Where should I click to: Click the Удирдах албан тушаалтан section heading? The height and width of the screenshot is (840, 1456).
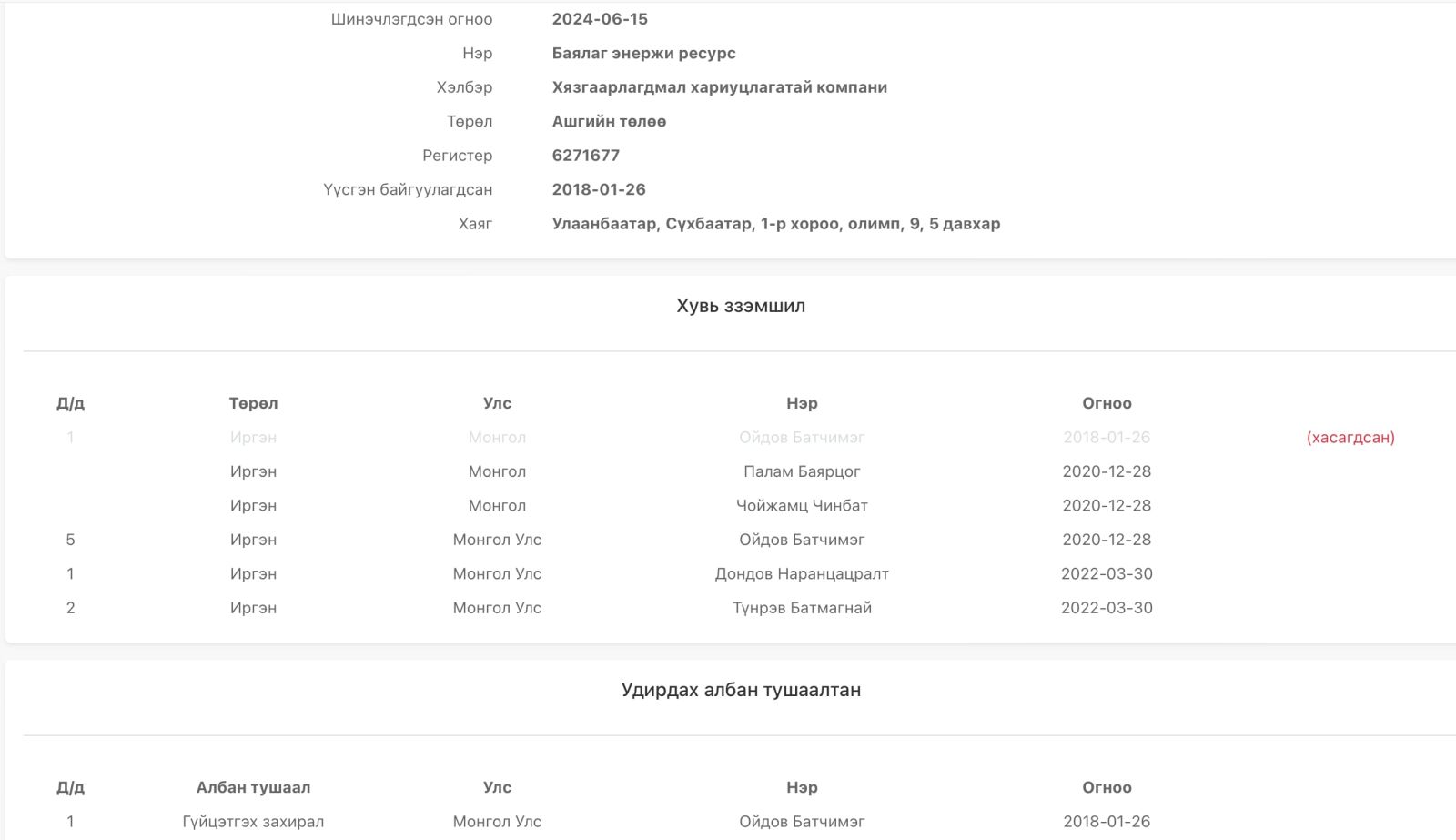coord(740,690)
